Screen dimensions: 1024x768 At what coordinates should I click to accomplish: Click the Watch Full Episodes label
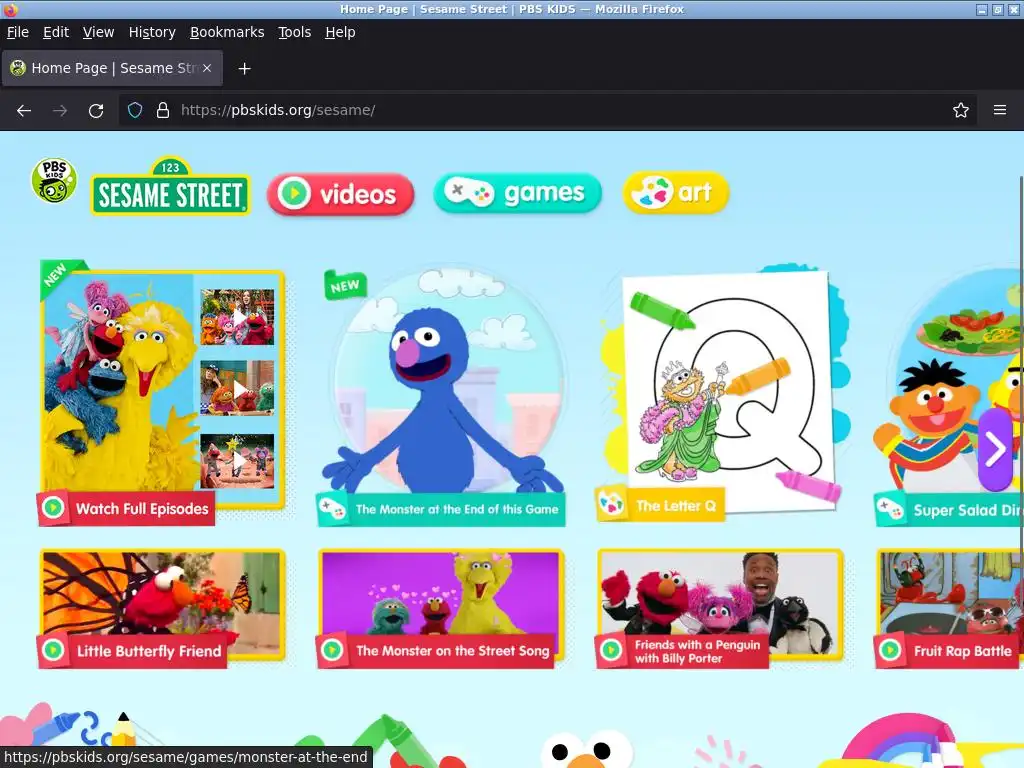click(142, 509)
